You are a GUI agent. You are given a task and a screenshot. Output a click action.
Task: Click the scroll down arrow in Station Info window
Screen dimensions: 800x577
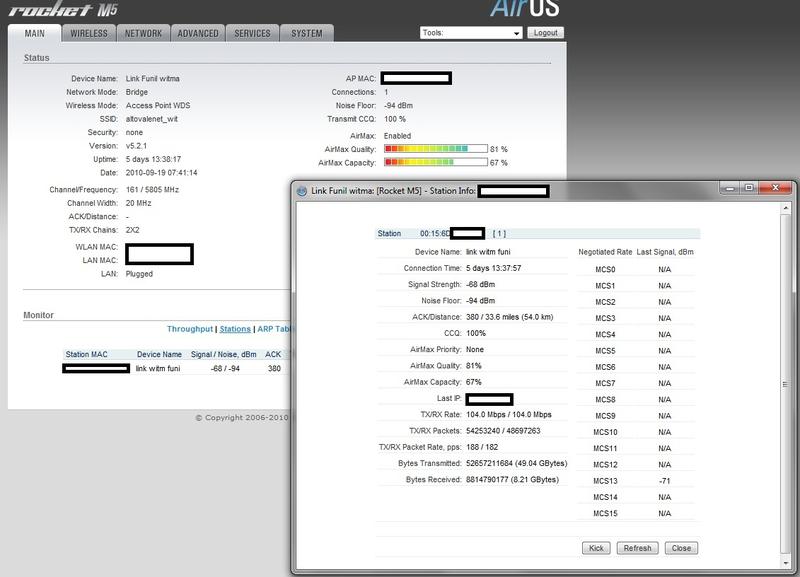(x=785, y=563)
